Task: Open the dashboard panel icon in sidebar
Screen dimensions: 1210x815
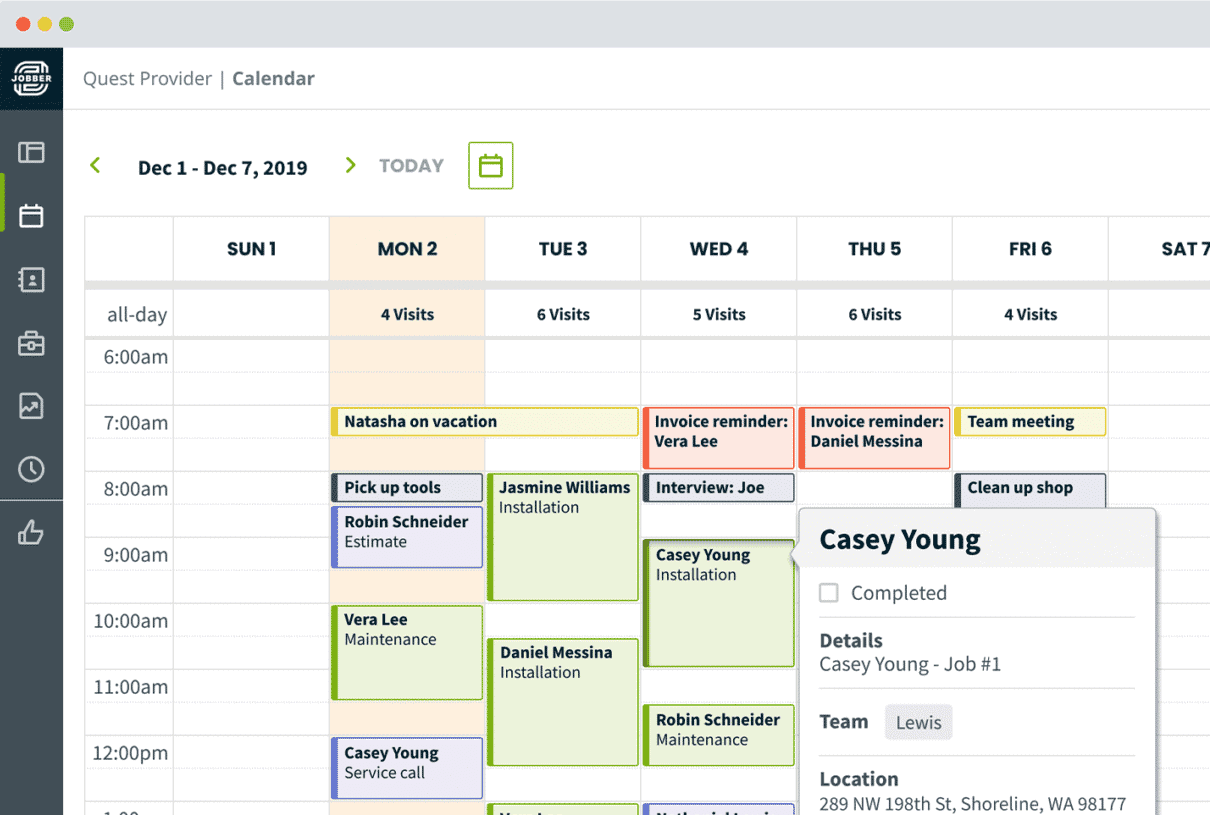Action: [x=31, y=152]
